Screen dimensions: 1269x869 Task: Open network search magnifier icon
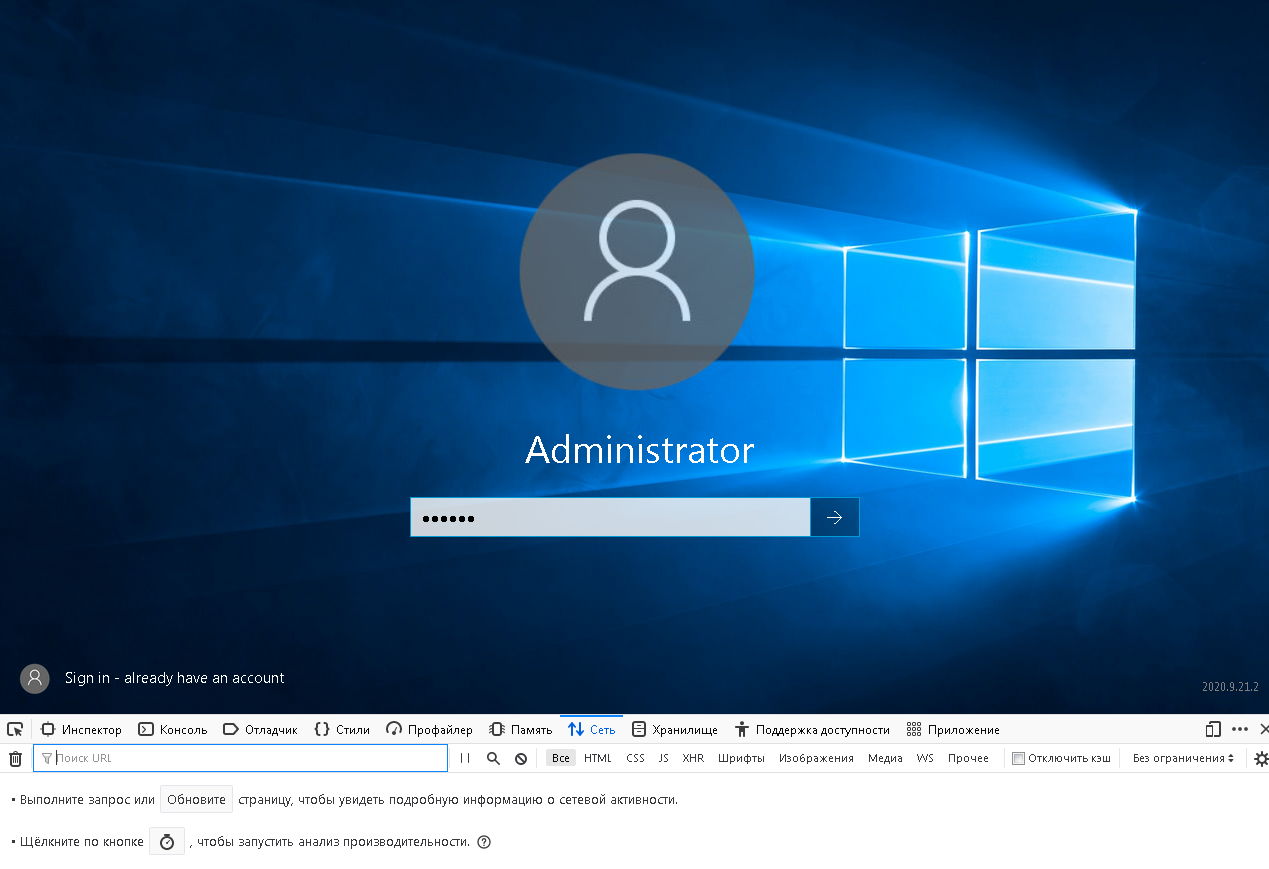(x=493, y=759)
